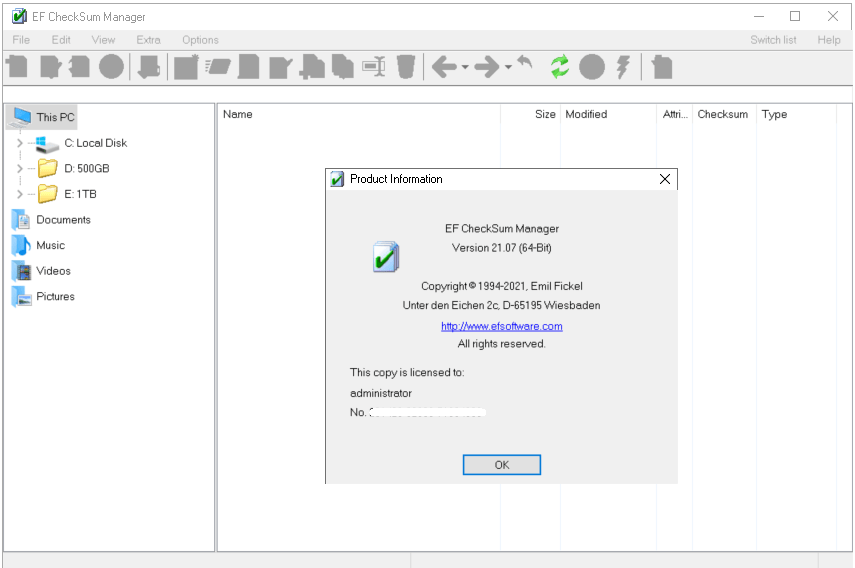Click the slanted eraser-shaped toolbar icon
This screenshot has height=568, width=855.
click(218, 67)
